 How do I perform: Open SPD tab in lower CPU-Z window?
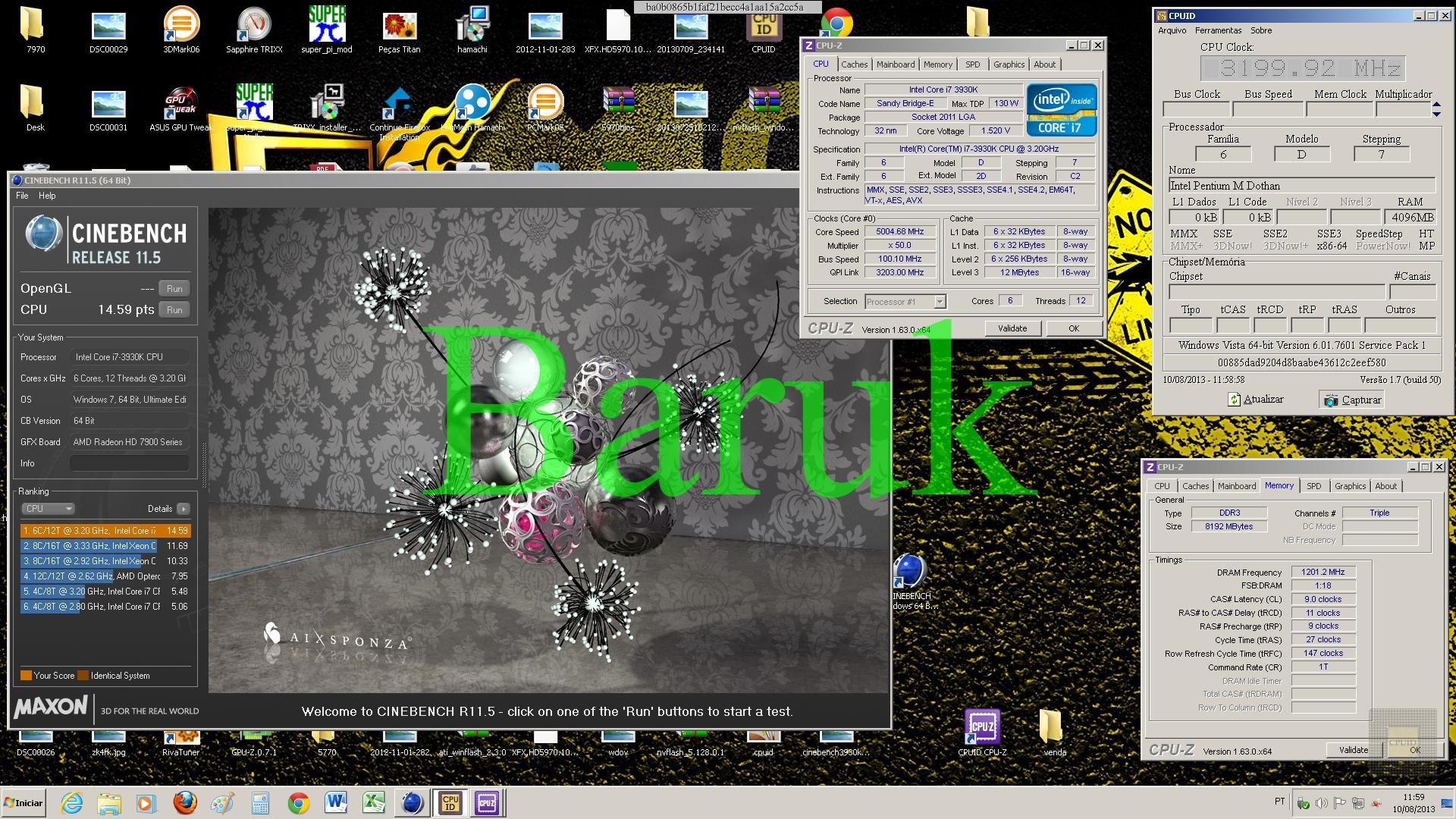coord(1314,486)
